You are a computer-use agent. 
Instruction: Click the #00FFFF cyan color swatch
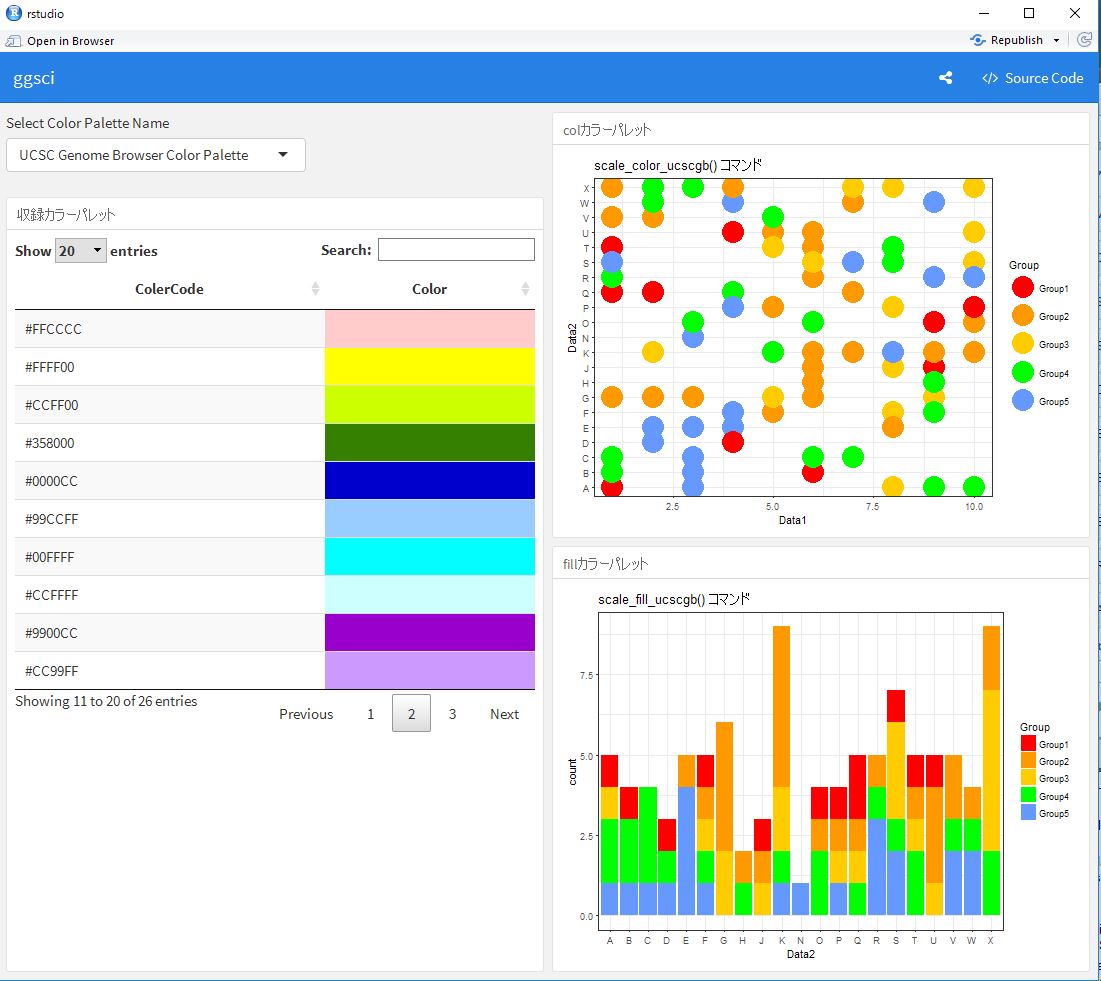click(x=430, y=556)
